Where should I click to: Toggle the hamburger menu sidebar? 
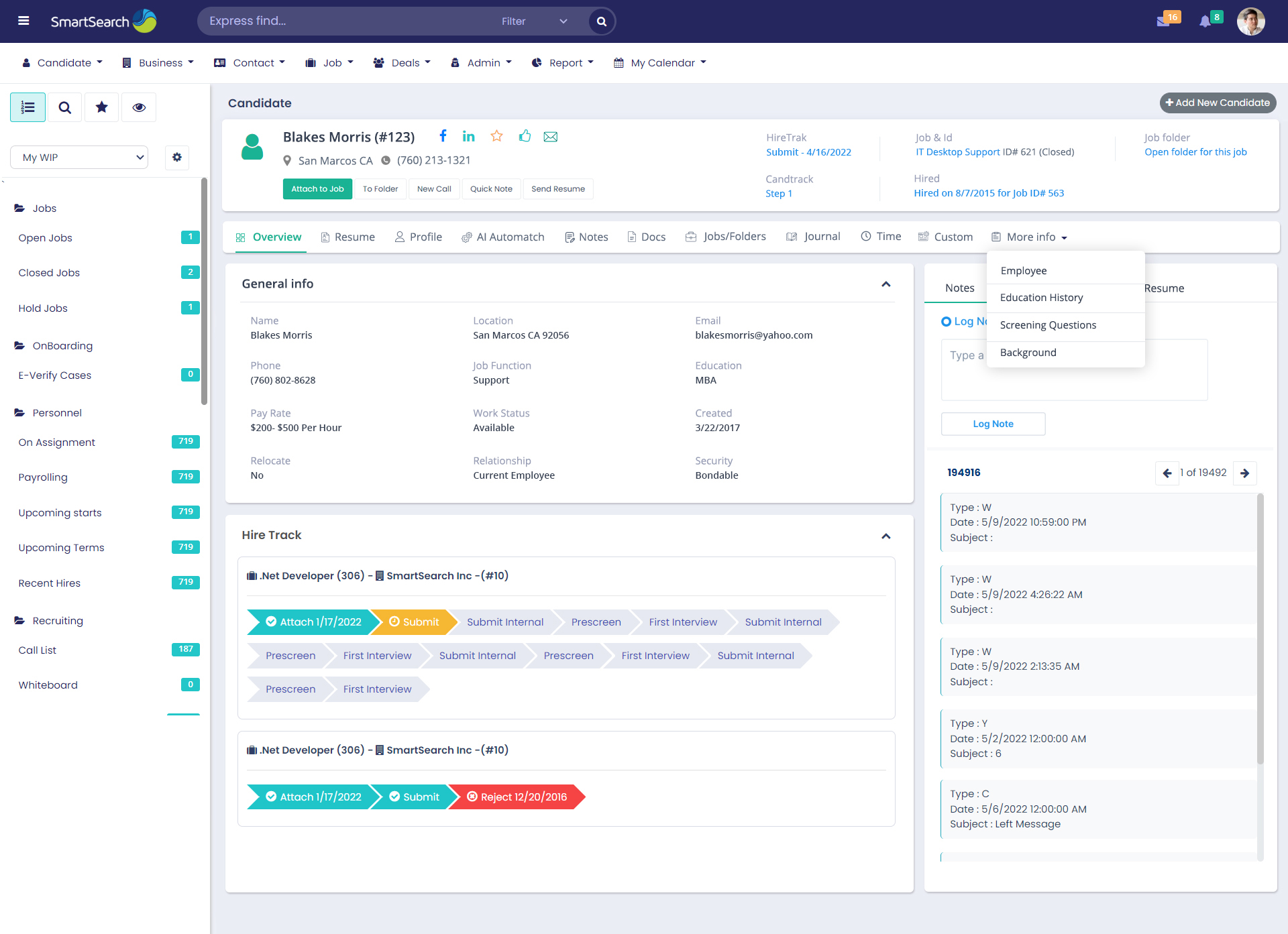click(x=23, y=21)
